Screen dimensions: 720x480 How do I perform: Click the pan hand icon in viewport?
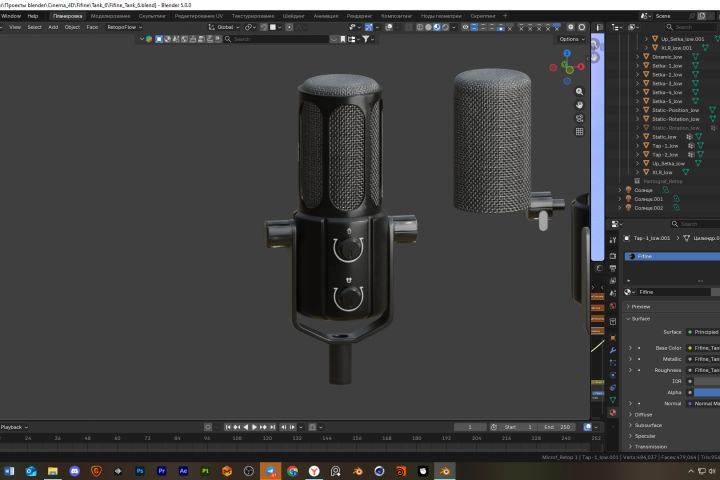click(580, 104)
